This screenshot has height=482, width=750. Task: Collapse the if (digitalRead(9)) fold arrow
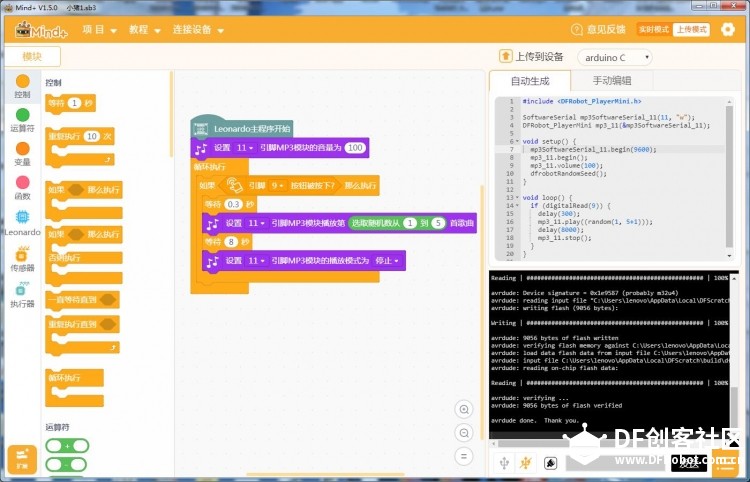(517, 206)
